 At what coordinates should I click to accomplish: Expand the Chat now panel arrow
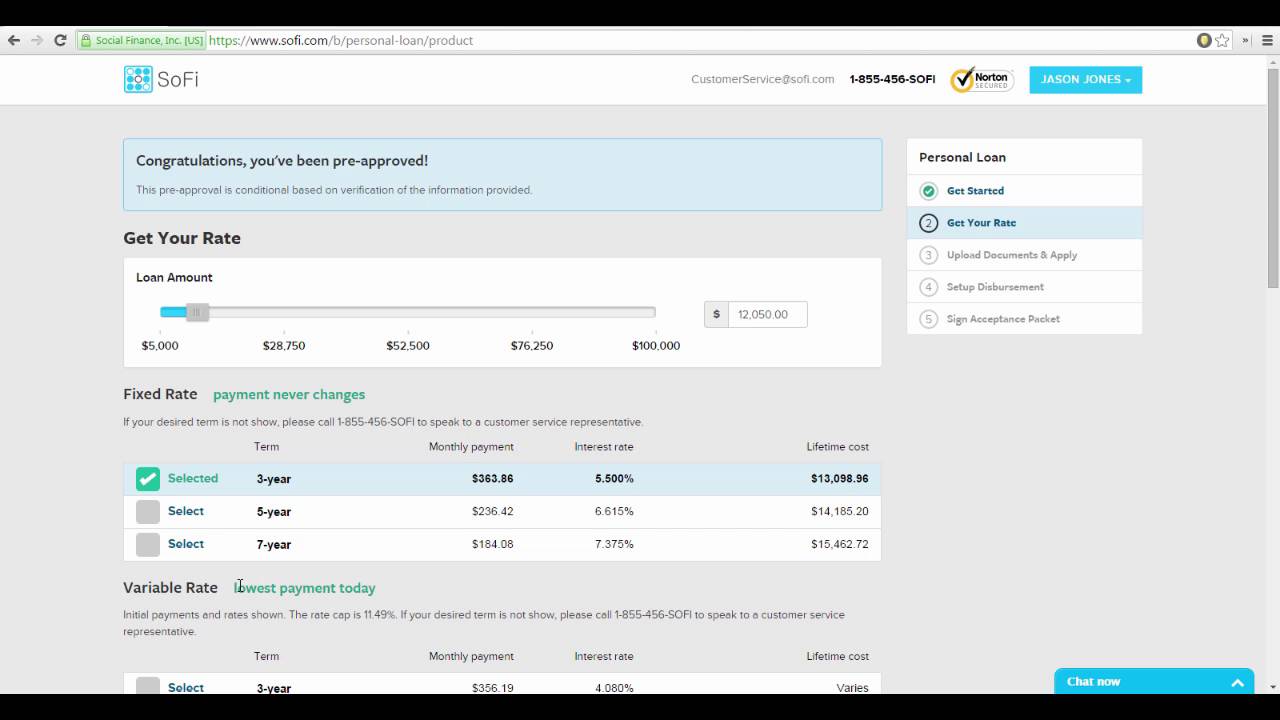click(x=1237, y=683)
